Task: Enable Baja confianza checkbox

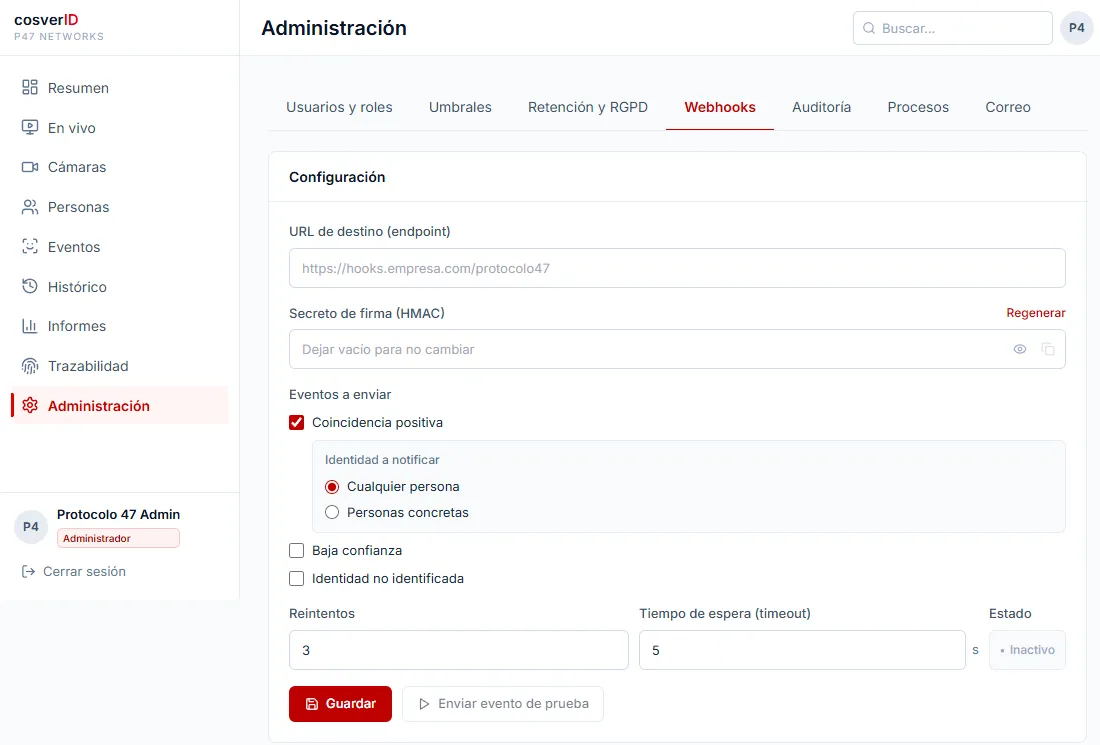Action: [297, 551]
